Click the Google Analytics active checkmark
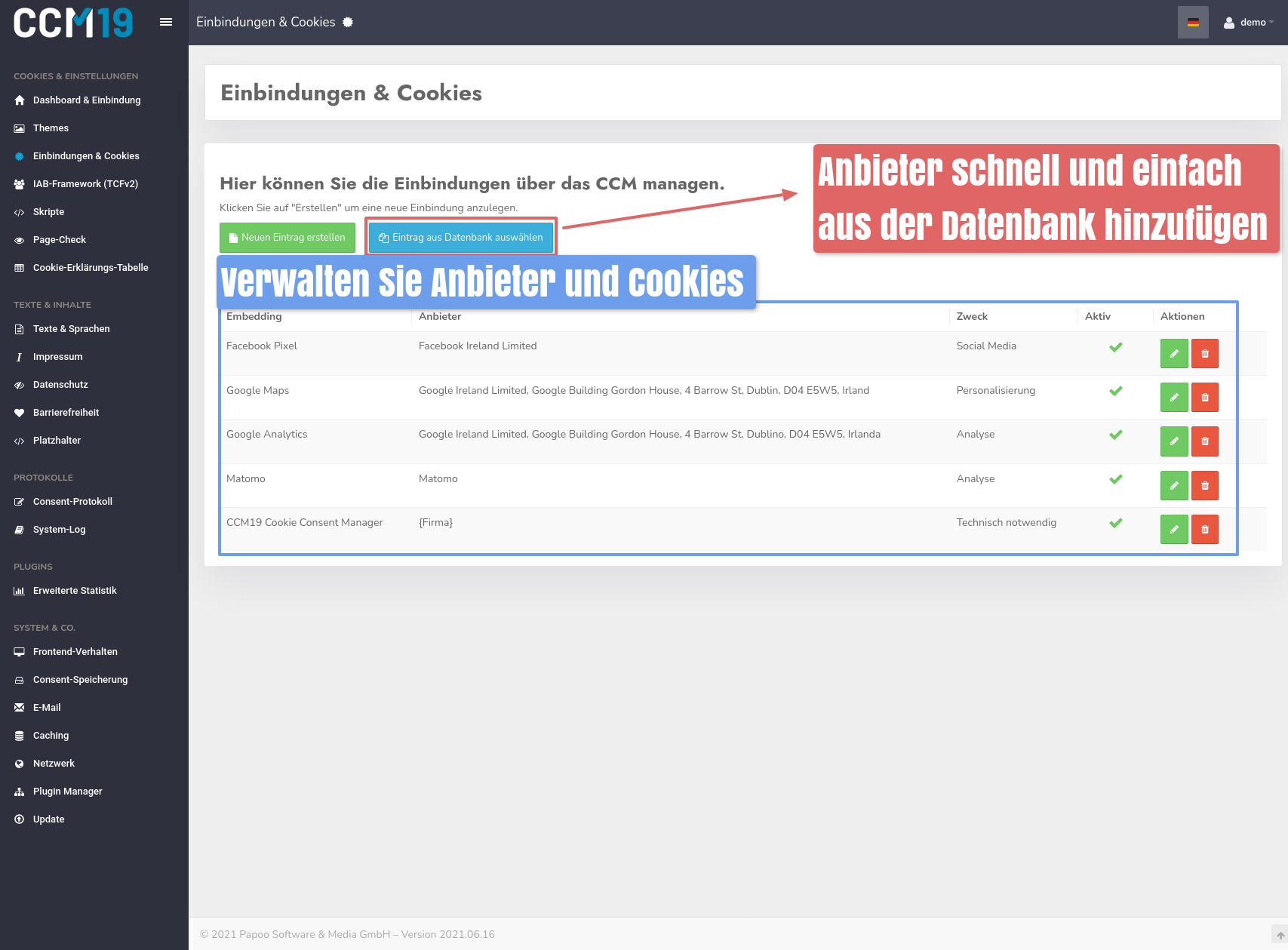The height and width of the screenshot is (950, 1288). click(1116, 435)
